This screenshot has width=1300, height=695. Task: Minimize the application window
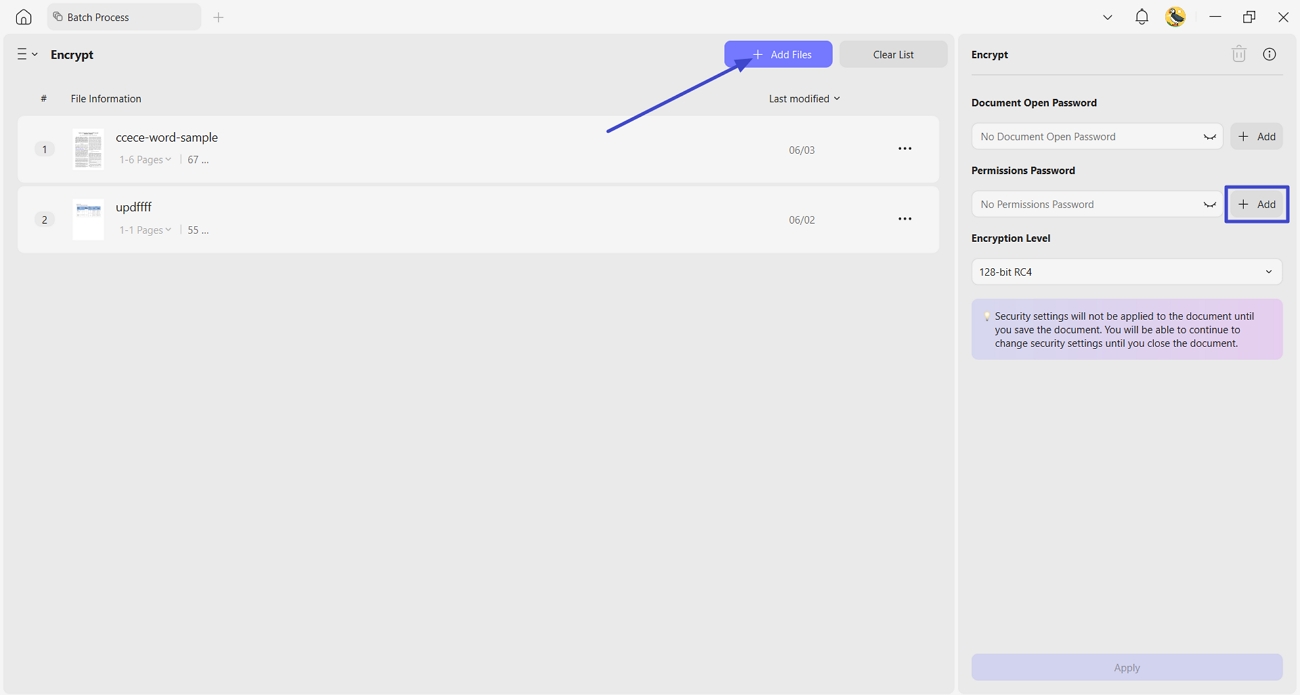point(1215,17)
